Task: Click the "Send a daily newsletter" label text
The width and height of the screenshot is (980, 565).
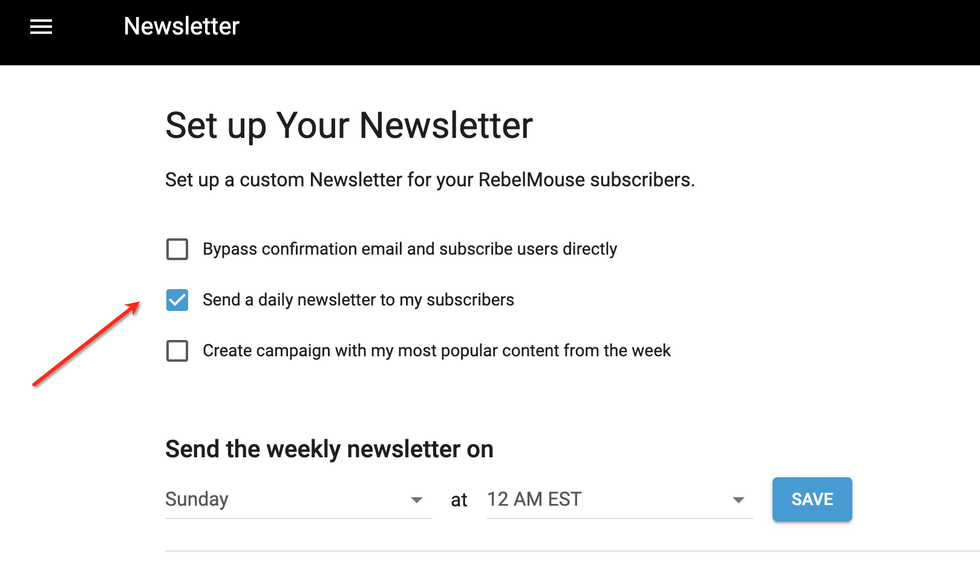Action: click(358, 300)
